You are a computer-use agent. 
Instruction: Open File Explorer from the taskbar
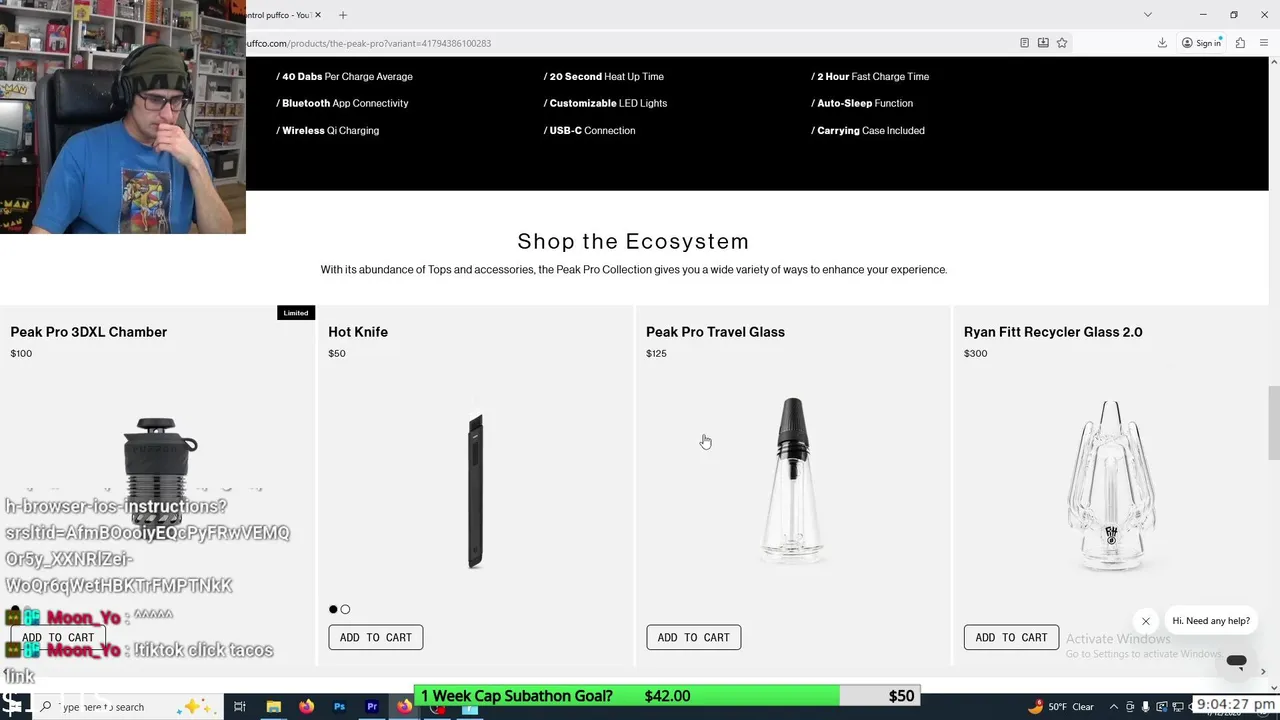(x=273, y=707)
